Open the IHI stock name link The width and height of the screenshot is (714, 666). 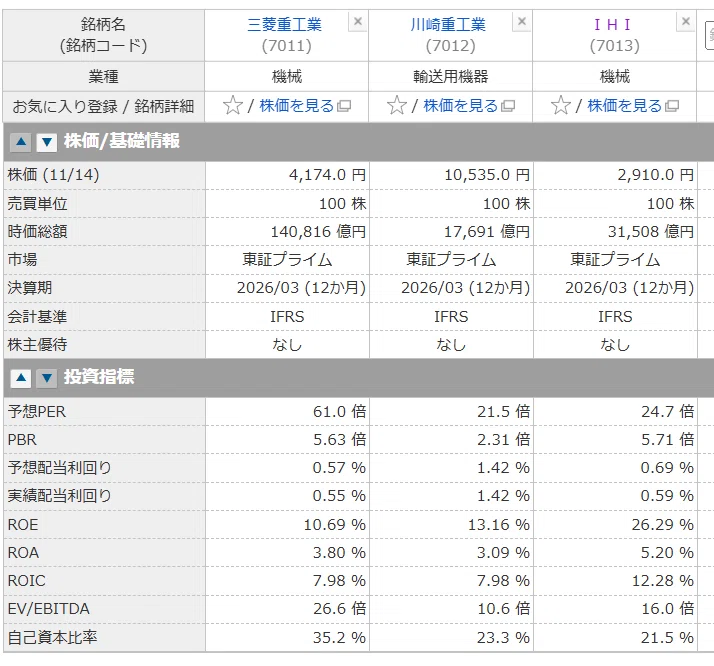[613, 25]
